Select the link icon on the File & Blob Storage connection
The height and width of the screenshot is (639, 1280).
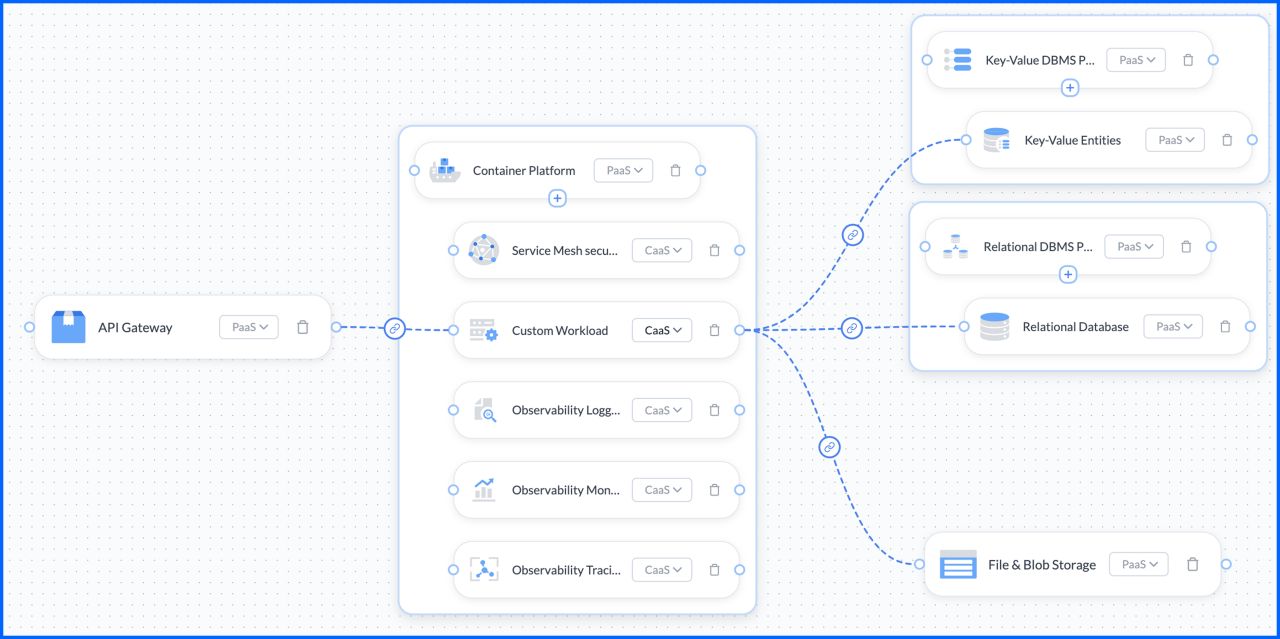click(x=829, y=447)
